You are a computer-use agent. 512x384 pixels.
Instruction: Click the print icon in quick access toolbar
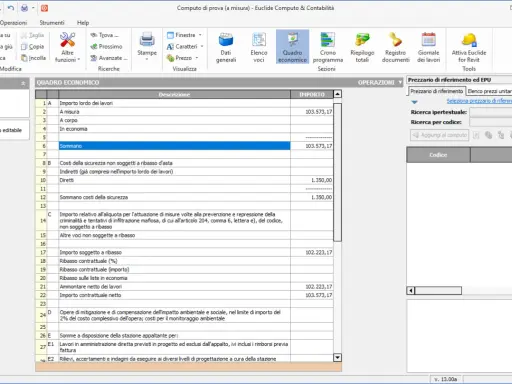24,8
